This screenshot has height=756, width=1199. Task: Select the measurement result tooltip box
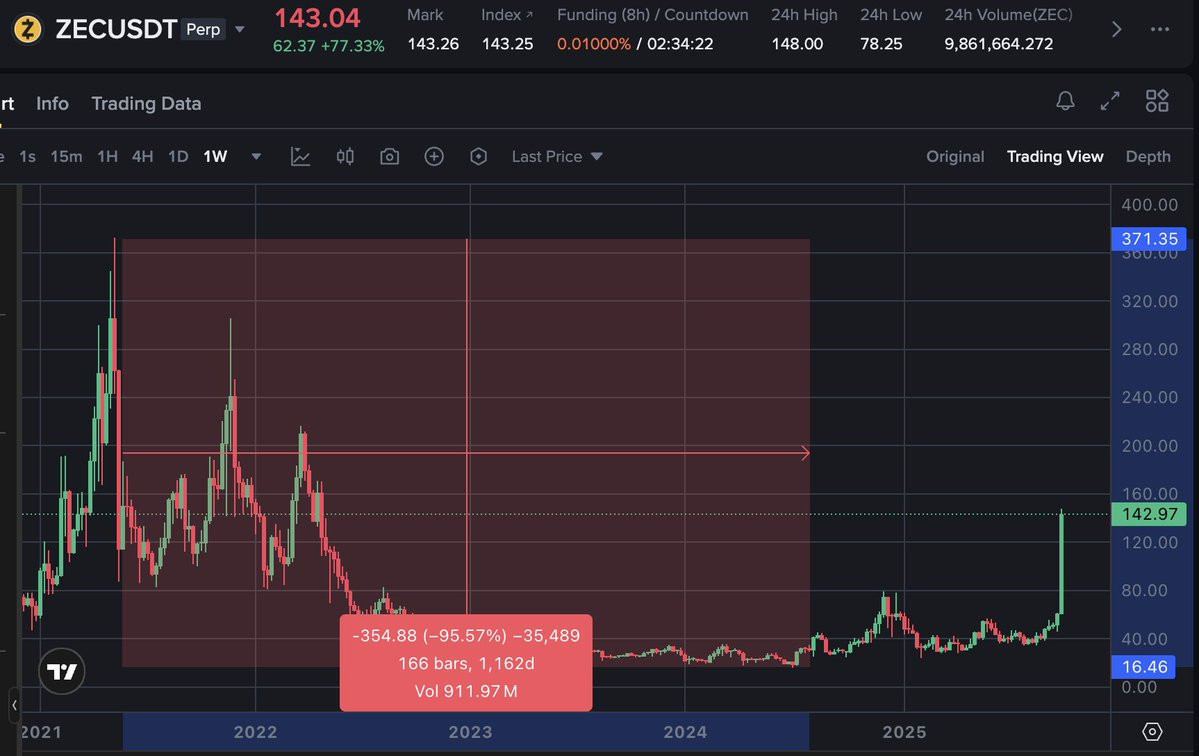466,663
